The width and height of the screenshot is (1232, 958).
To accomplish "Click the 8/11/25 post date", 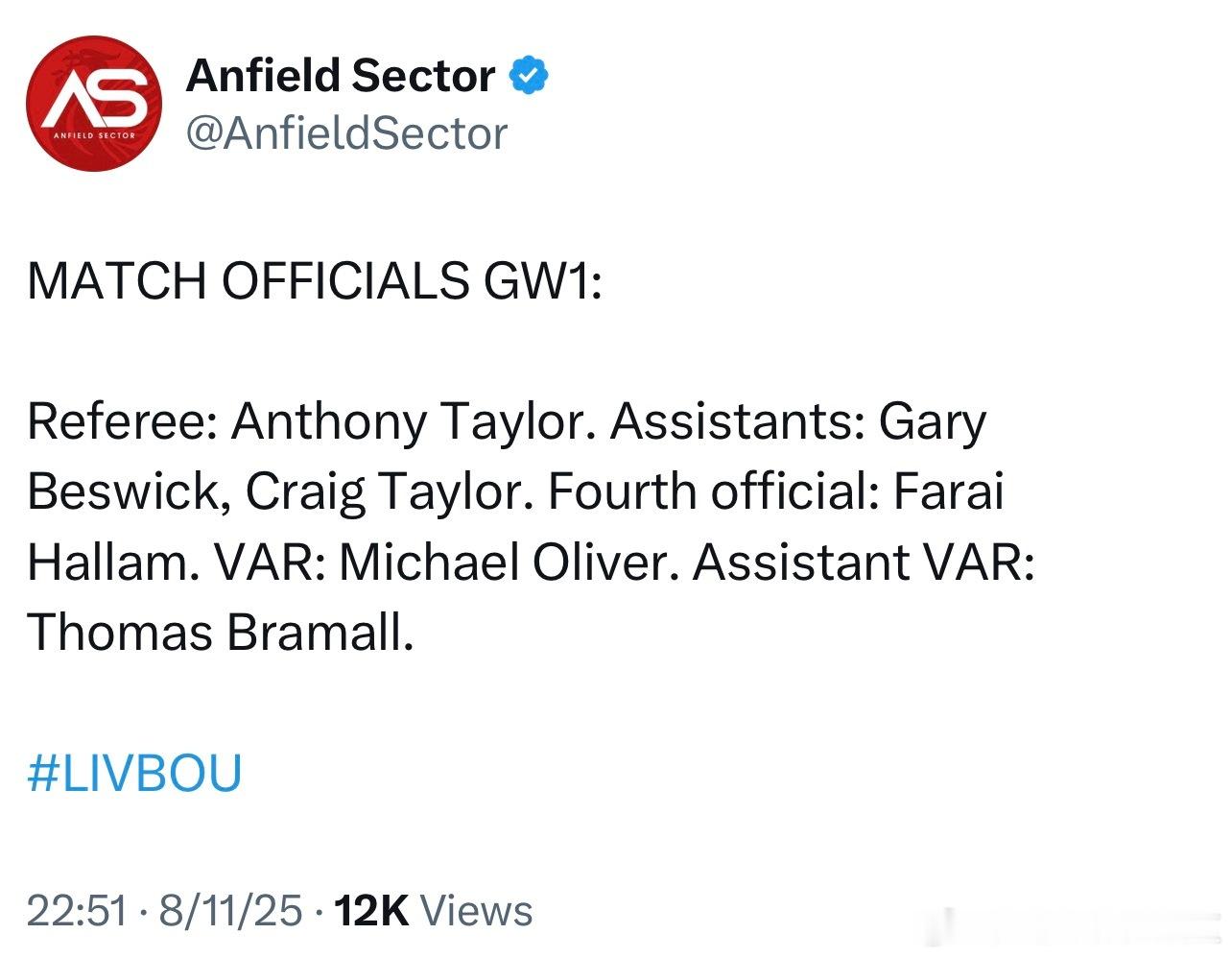I will tap(230, 910).
